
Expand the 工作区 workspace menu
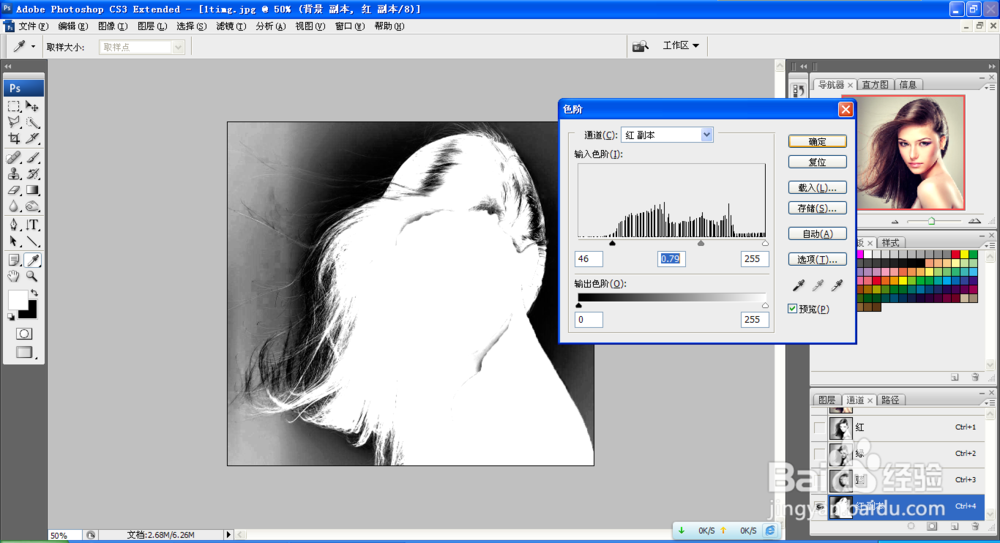coord(681,45)
